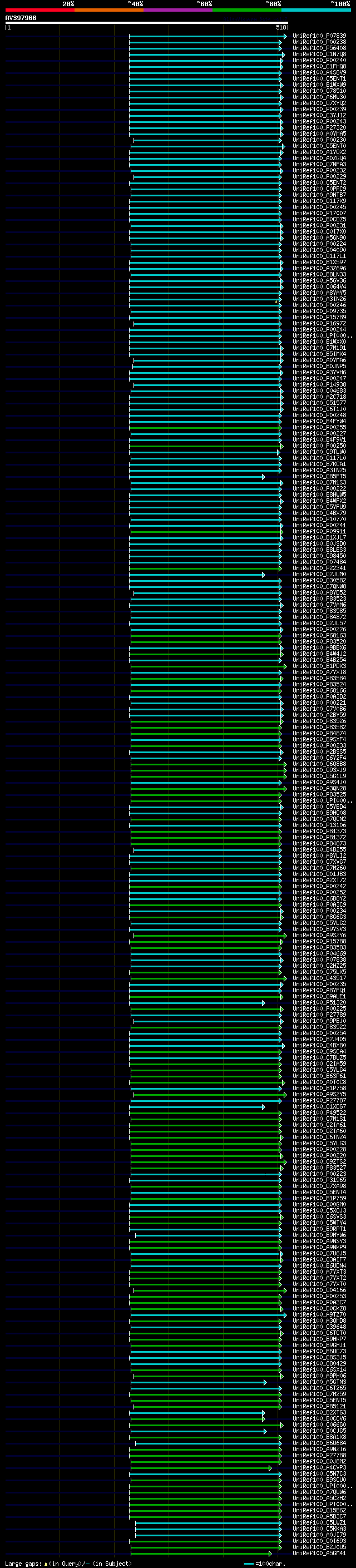Select label UniRef100_B9HQ08
This screenshot has height=1568, width=356.
point(319,813)
